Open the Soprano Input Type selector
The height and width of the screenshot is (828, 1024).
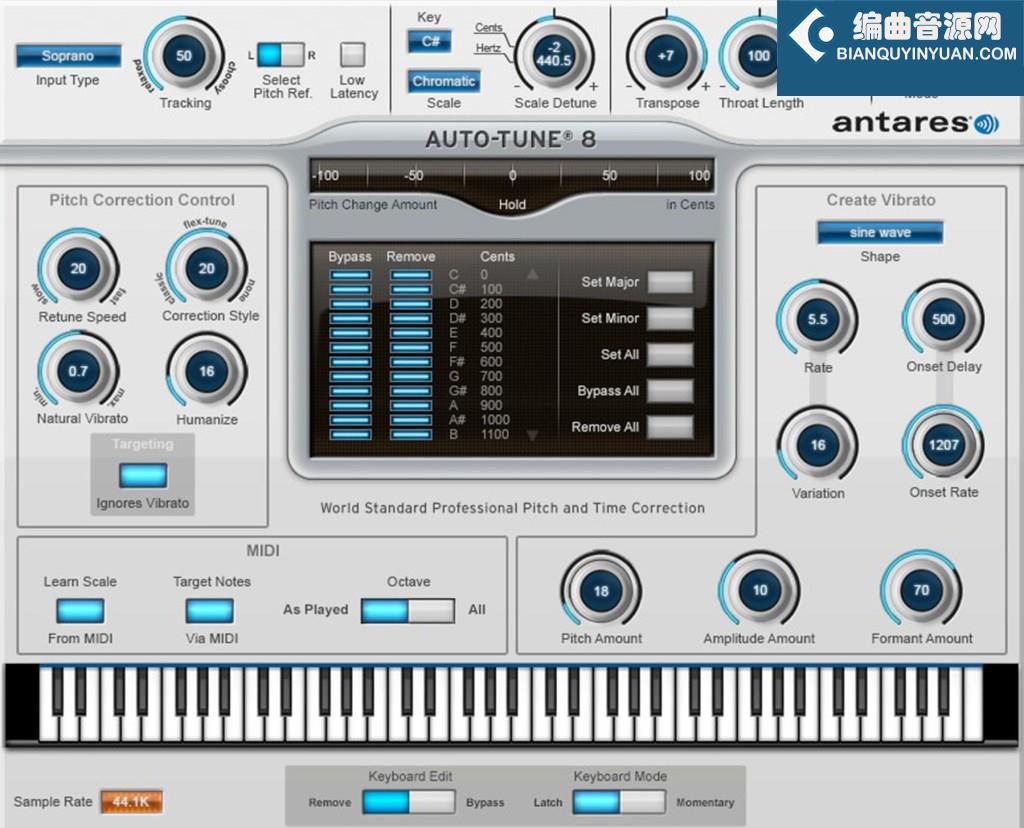(x=69, y=56)
